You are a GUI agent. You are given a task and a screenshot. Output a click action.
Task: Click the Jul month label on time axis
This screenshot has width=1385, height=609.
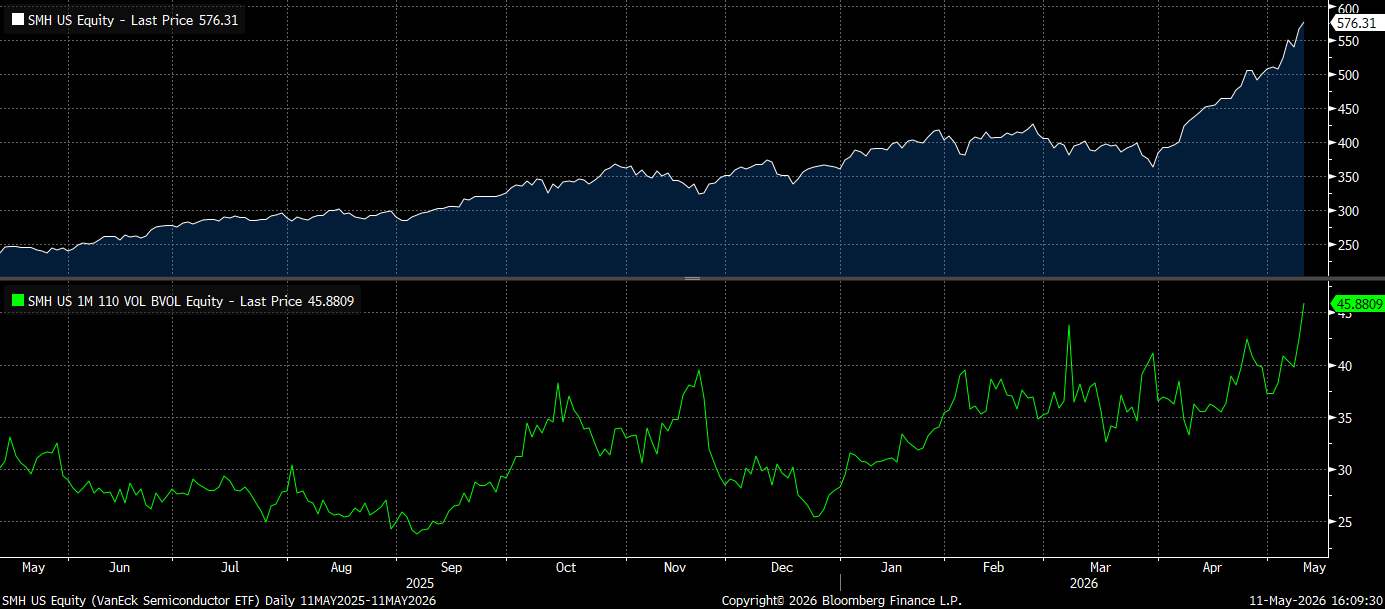point(230,567)
